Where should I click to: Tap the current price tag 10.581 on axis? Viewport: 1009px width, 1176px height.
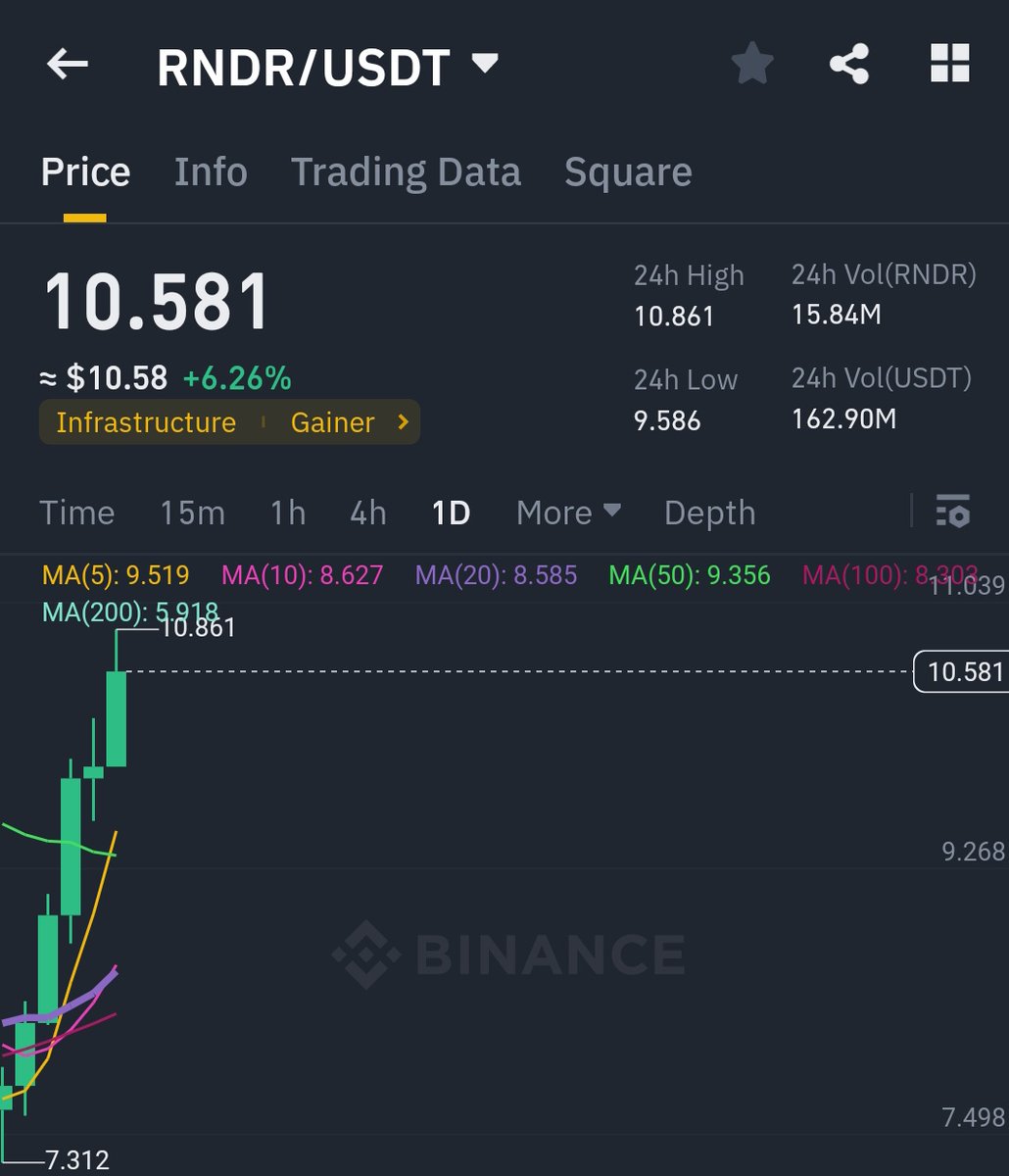[961, 671]
